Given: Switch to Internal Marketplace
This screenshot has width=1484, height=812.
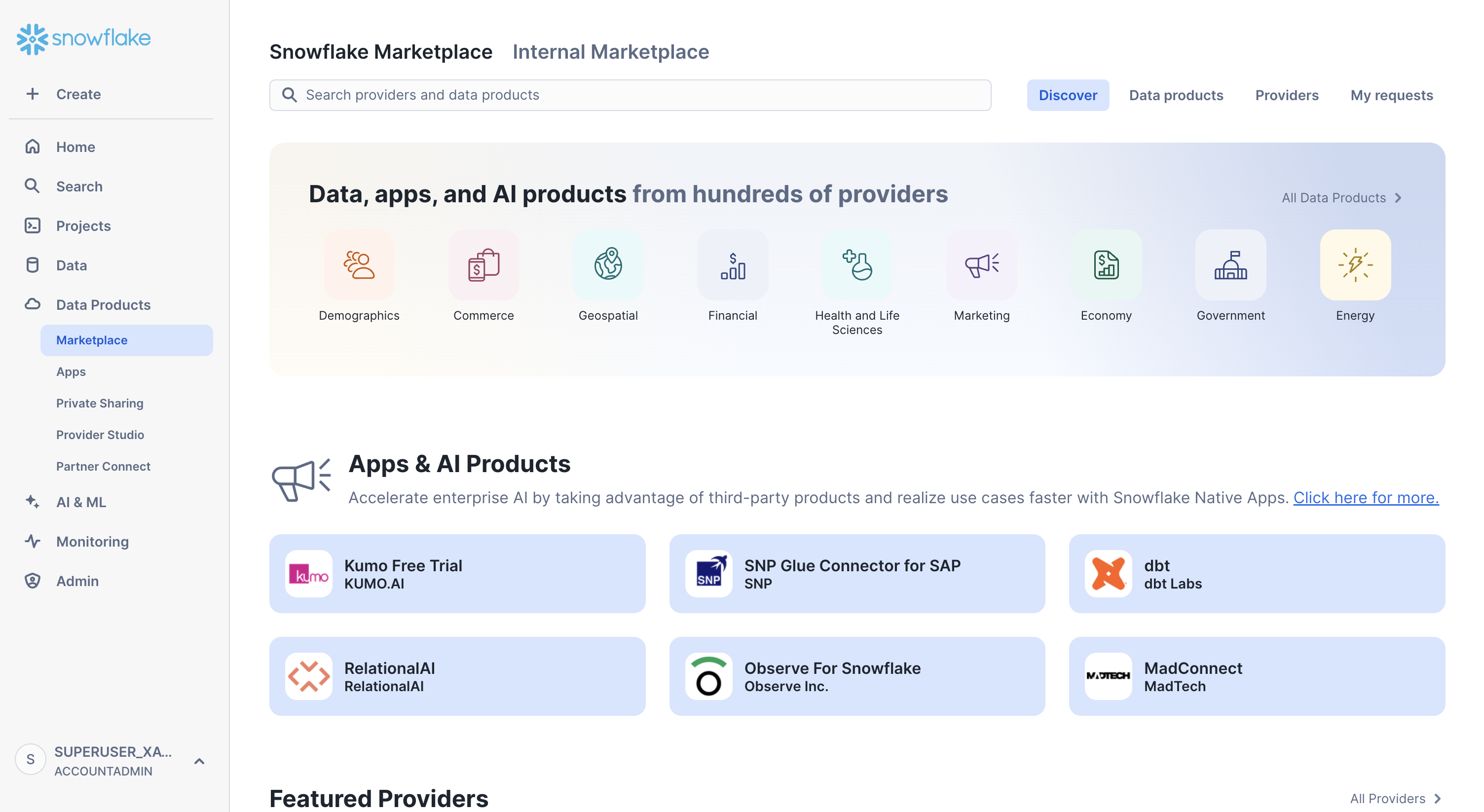Looking at the screenshot, I should coord(611,52).
